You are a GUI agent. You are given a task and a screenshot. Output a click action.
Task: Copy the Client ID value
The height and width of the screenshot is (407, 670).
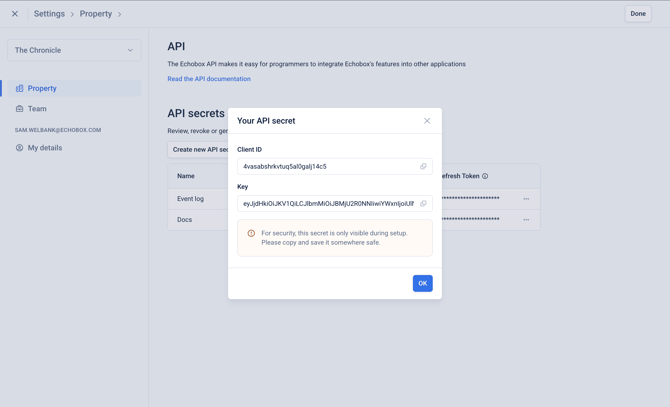pos(423,166)
